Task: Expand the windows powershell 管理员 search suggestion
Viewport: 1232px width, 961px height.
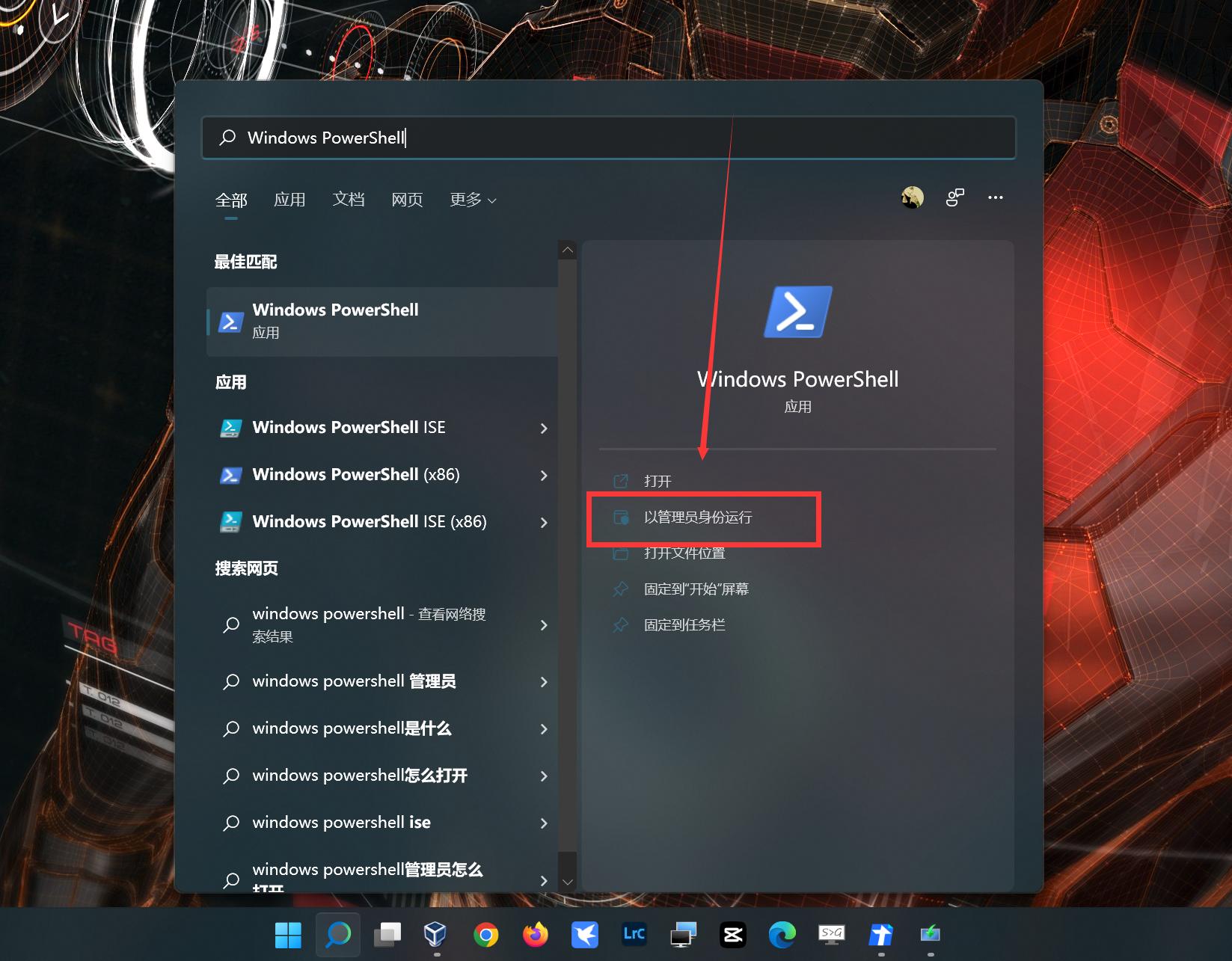Action: click(355, 681)
